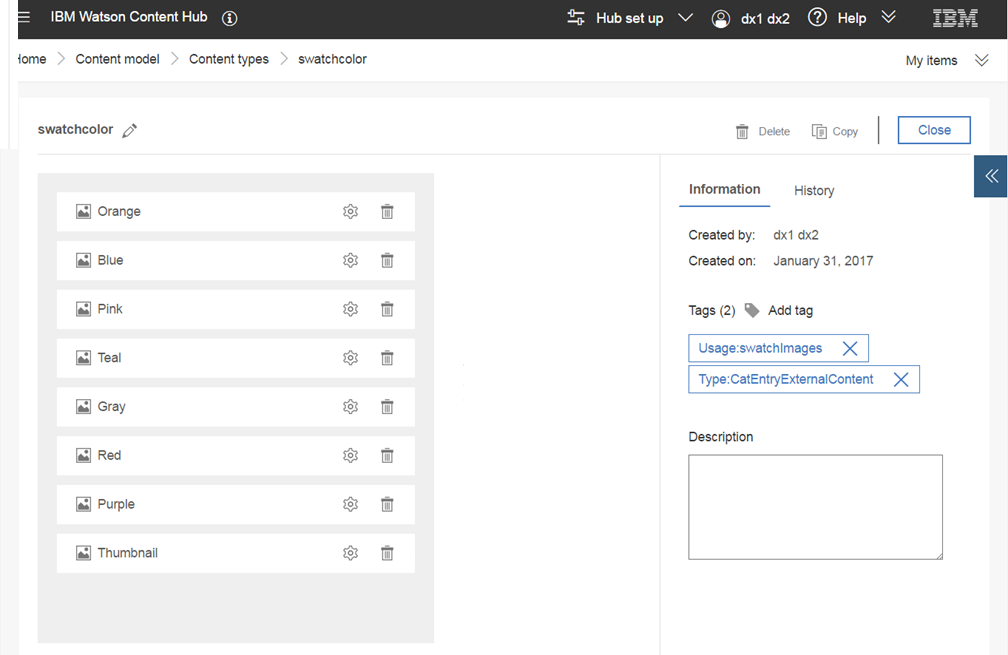Image resolution: width=1008 pixels, height=655 pixels.
Task: Delete the Orange element
Action: pyautogui.click(x=387, y=211)
